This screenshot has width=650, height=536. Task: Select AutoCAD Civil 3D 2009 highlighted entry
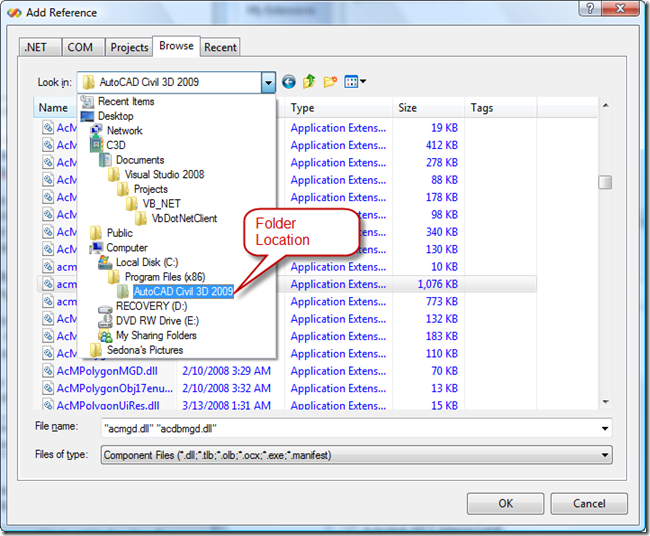183,291
